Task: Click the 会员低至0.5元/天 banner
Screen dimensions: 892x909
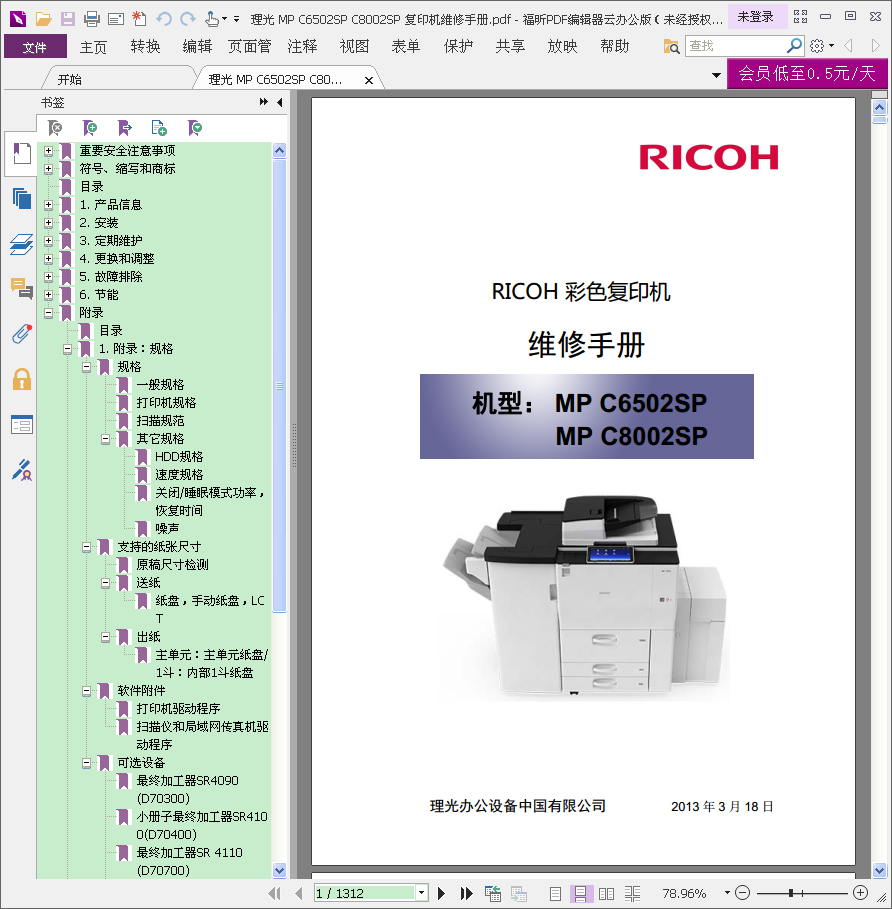Action: 807,74
